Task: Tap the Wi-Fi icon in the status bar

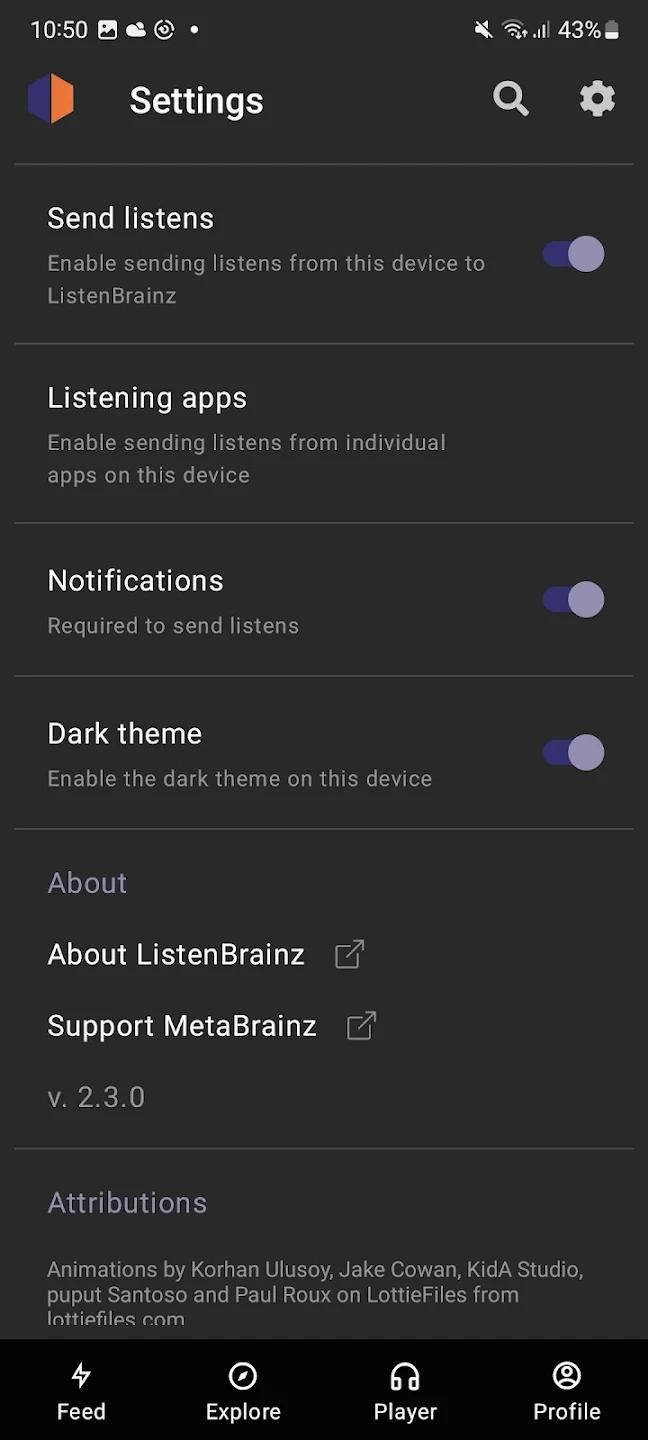Action: click(513, 29)
